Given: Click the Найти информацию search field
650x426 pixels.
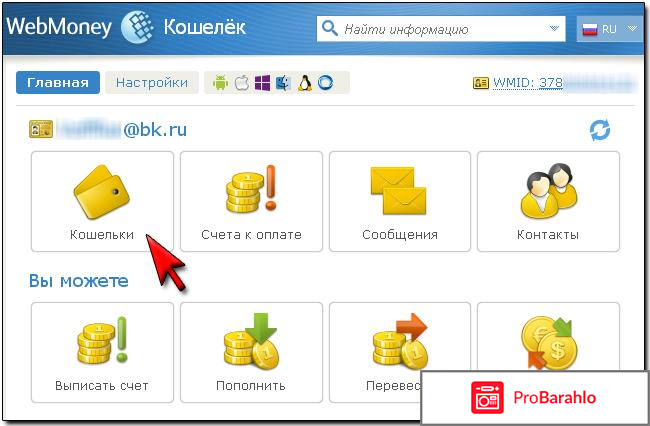Looking at the screenshot, I should tap(441, 29).
